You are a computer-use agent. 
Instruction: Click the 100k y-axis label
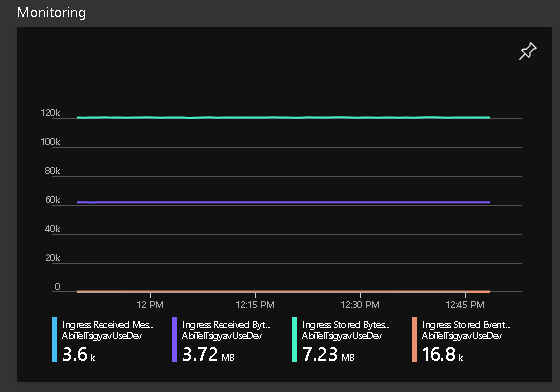(50, 142)
